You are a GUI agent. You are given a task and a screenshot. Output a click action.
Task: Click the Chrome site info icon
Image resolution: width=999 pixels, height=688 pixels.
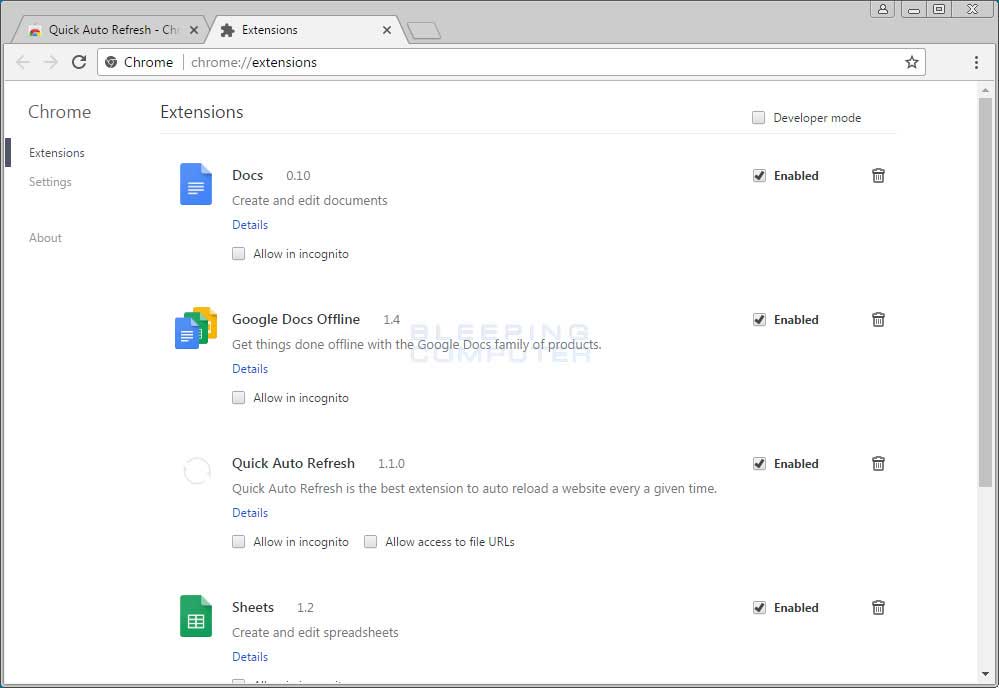[111, 62]
